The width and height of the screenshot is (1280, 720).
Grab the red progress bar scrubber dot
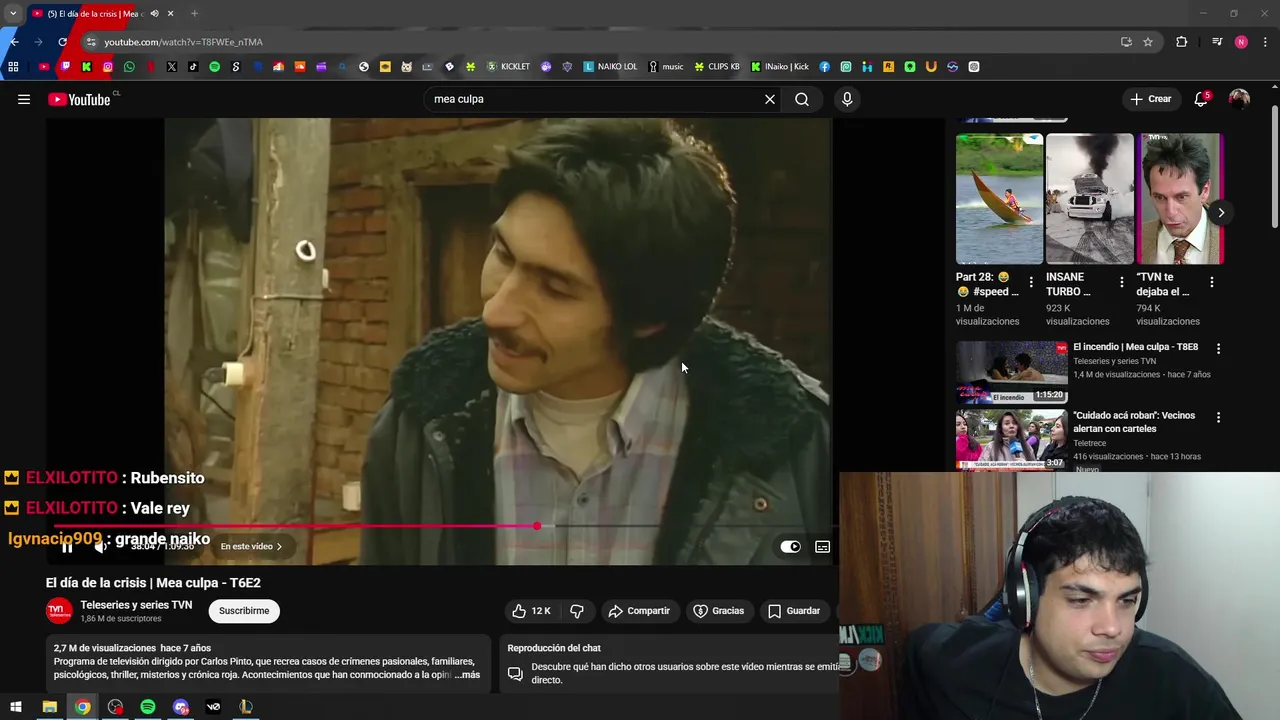537,525
